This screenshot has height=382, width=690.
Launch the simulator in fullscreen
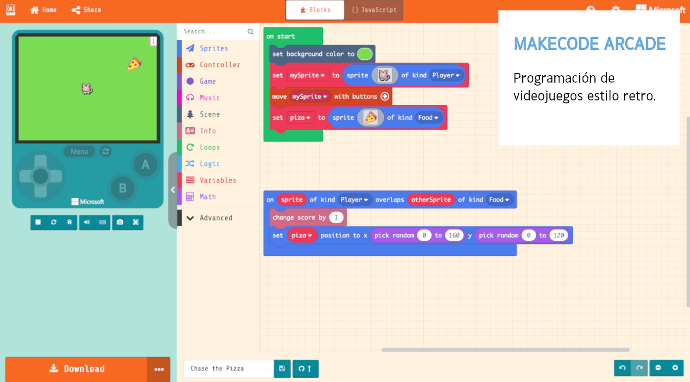[136, 222]
